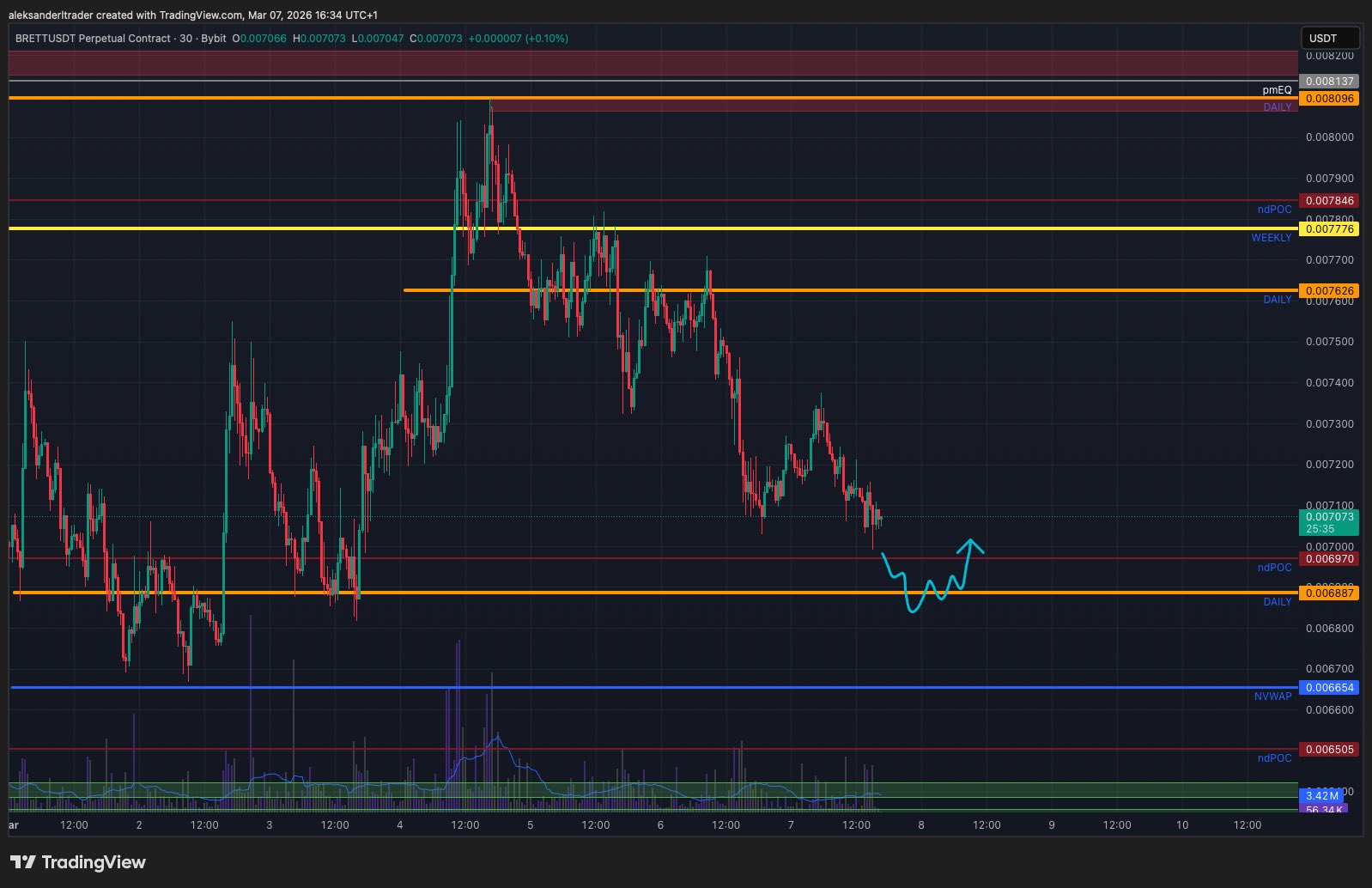
Task: Click the WEEKLY line label
Action: (1272, 238)
